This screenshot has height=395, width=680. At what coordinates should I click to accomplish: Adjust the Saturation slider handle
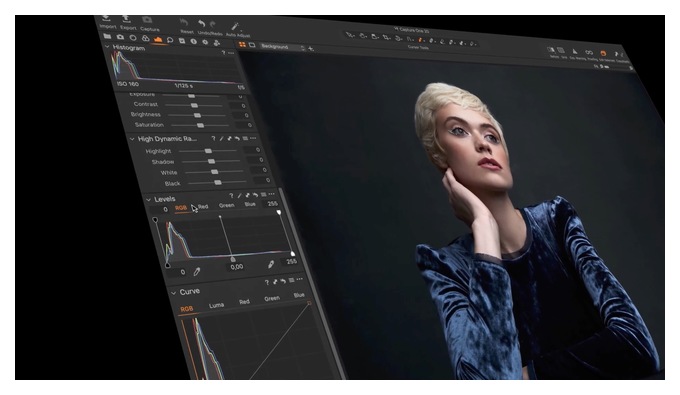click(200, 125)
